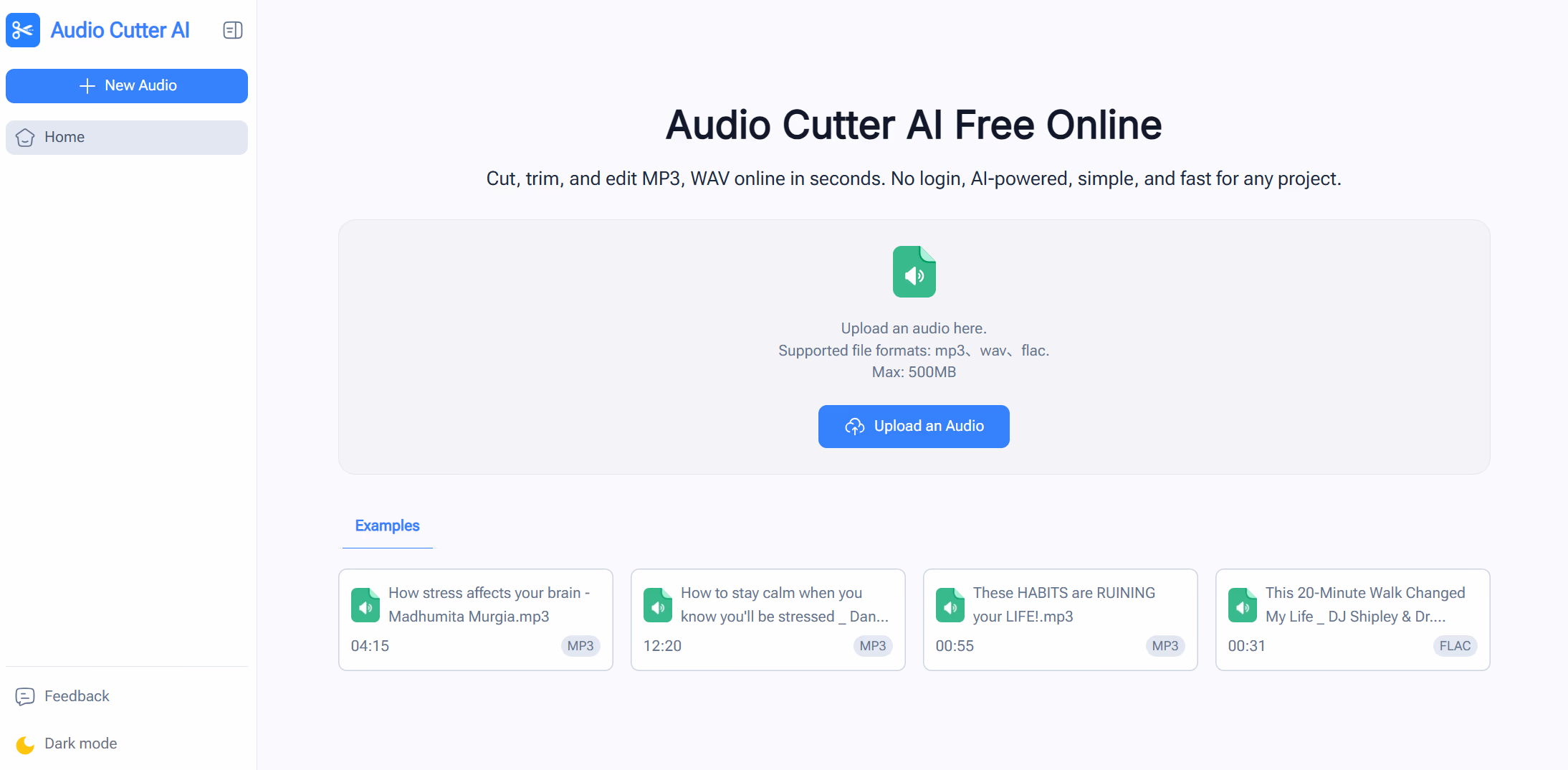
Task: Click the FLAC format badge
Action: (x=1455, y=646)
